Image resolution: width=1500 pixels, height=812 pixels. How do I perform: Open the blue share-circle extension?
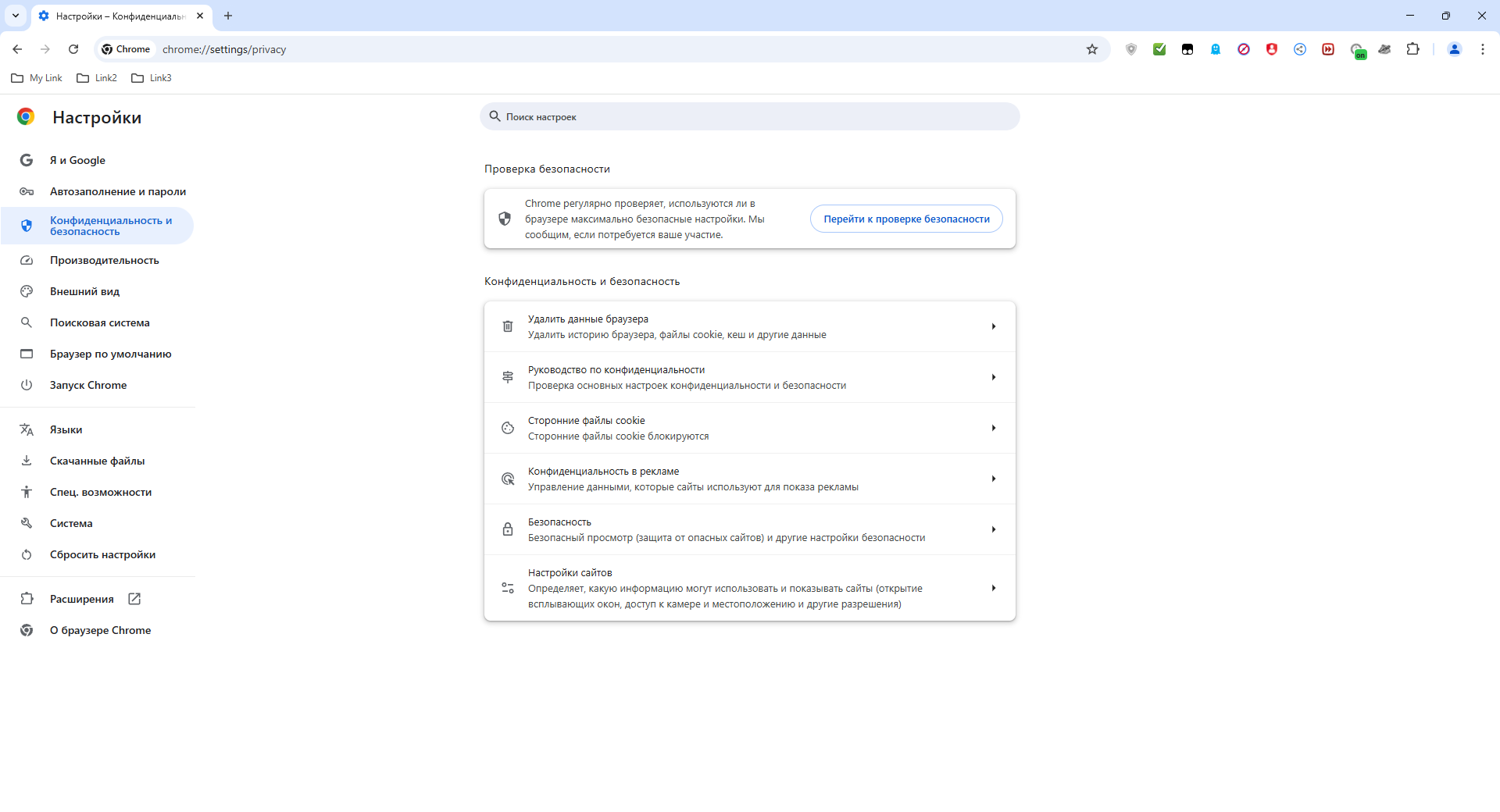1300,49
